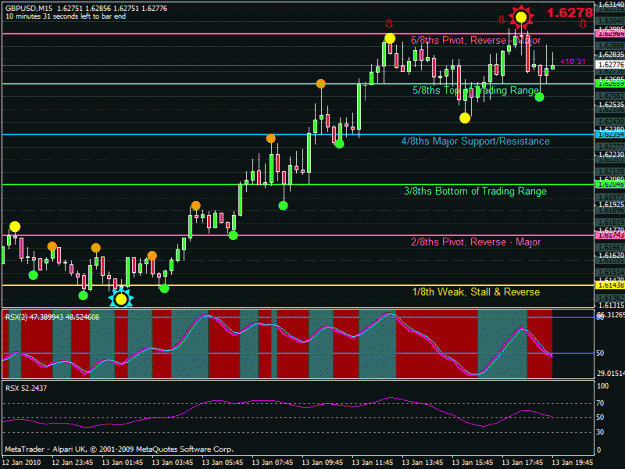The image size is (625, 469).
Task: Click the 29.0151 value on RSX(2) scale
Action: (x=611, y=373)
